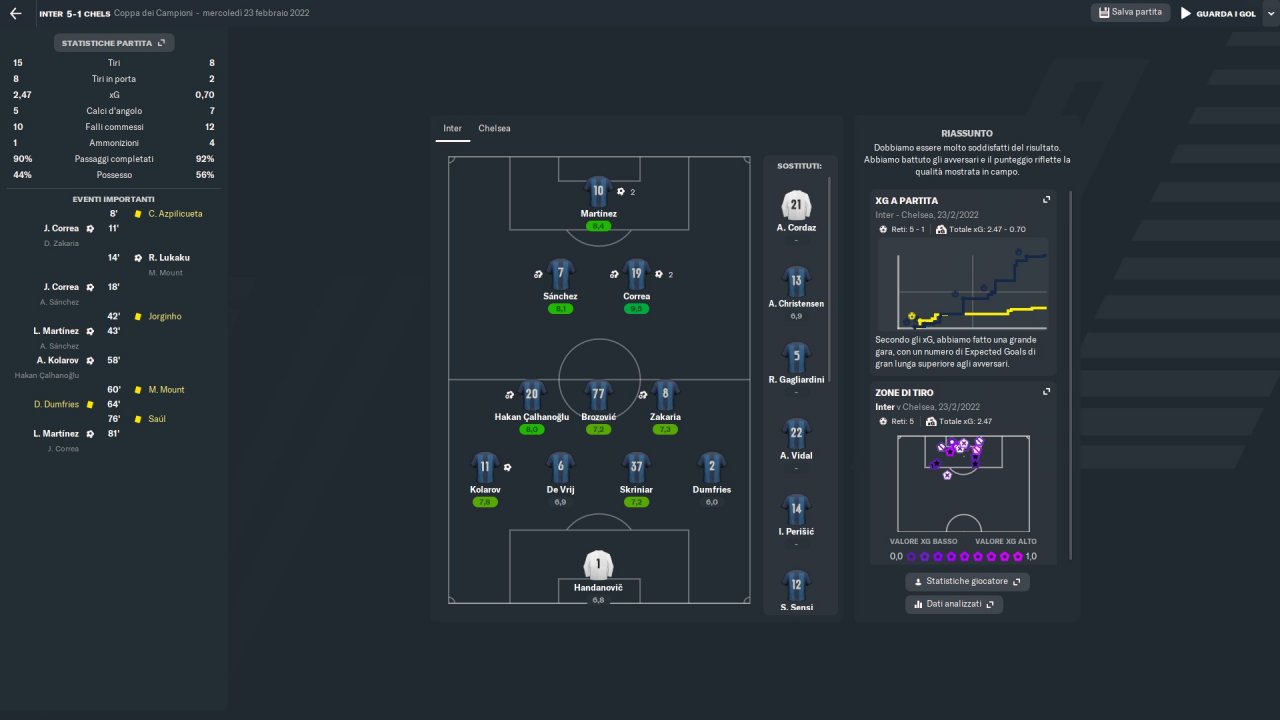The width and height of the screenshot is (1280, 720).
Task: Click the play triangle beside Guarda i gol
Action: pyautogui.click(x=1186, y=14)
